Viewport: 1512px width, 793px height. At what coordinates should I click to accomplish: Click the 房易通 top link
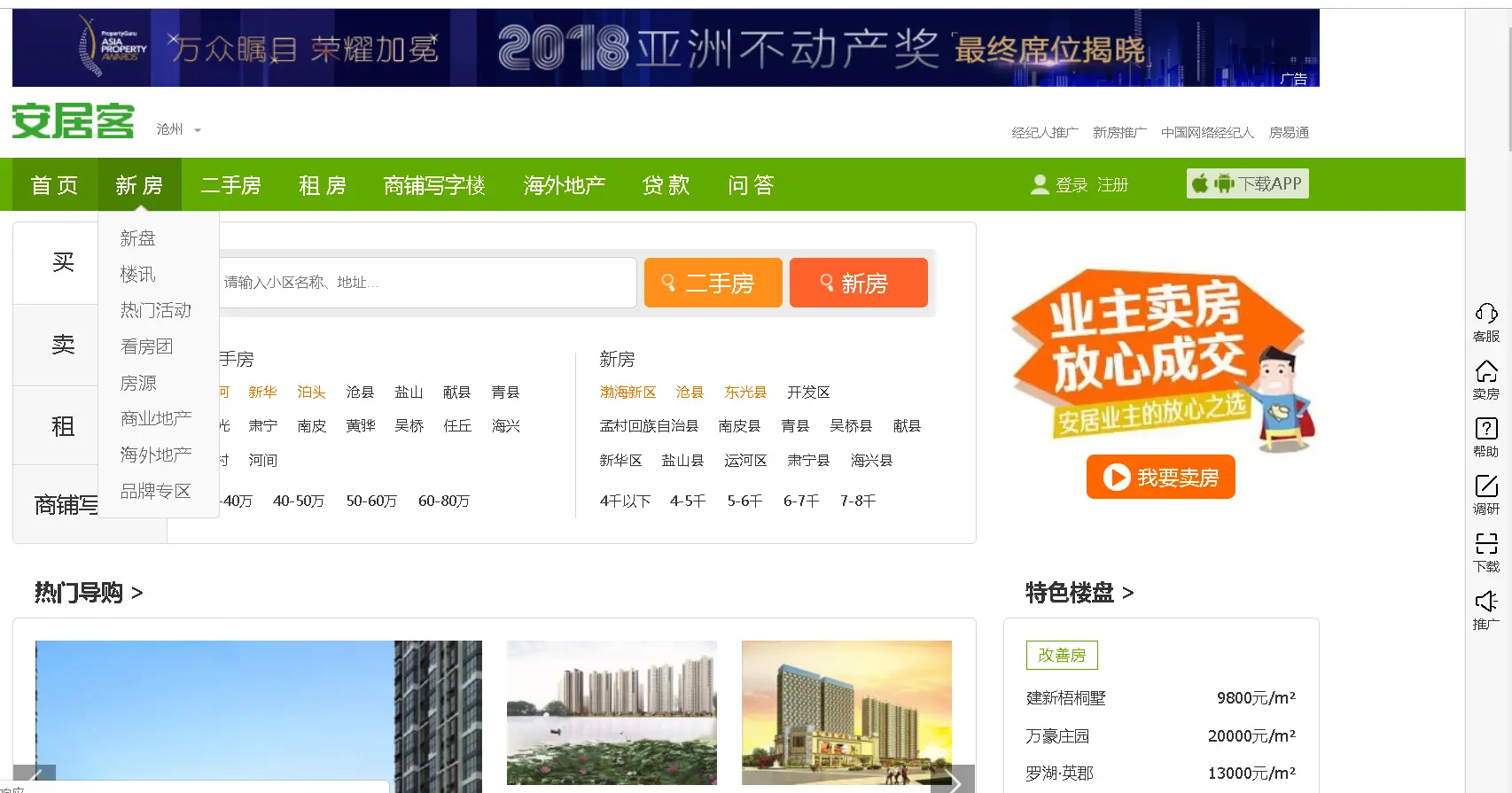1289,133
